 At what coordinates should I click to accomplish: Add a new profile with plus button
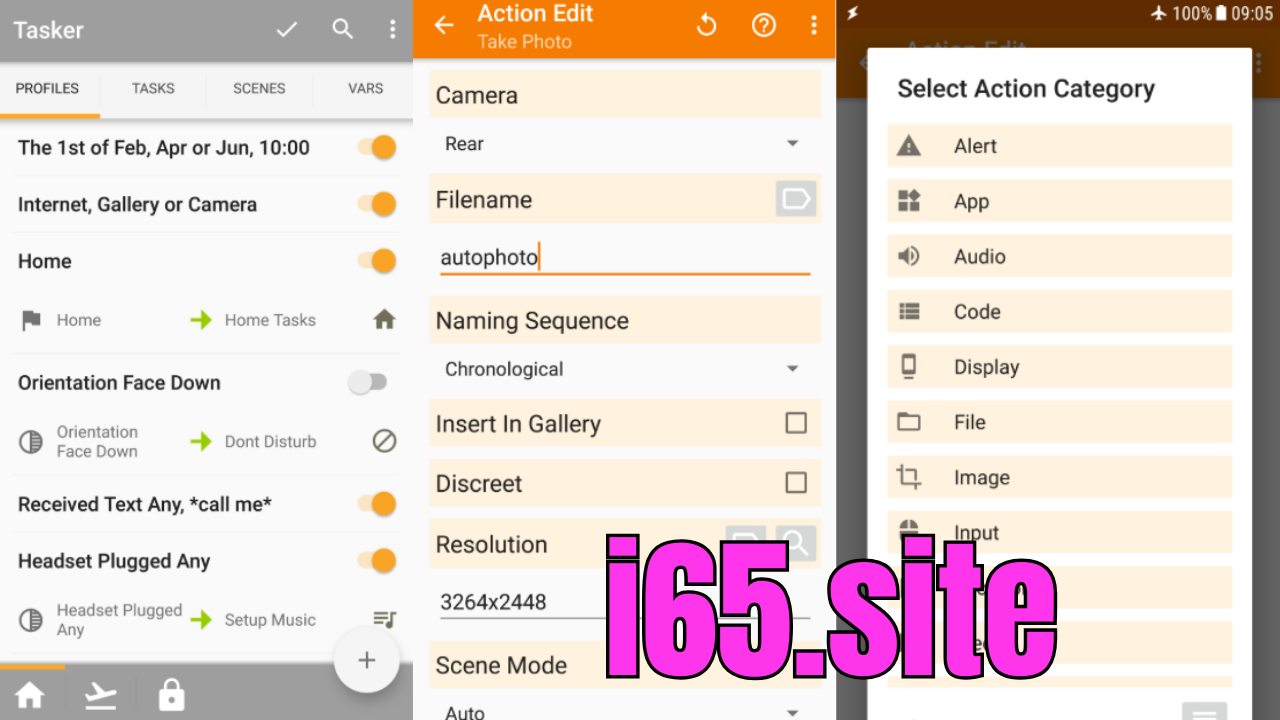coord(367,660)
